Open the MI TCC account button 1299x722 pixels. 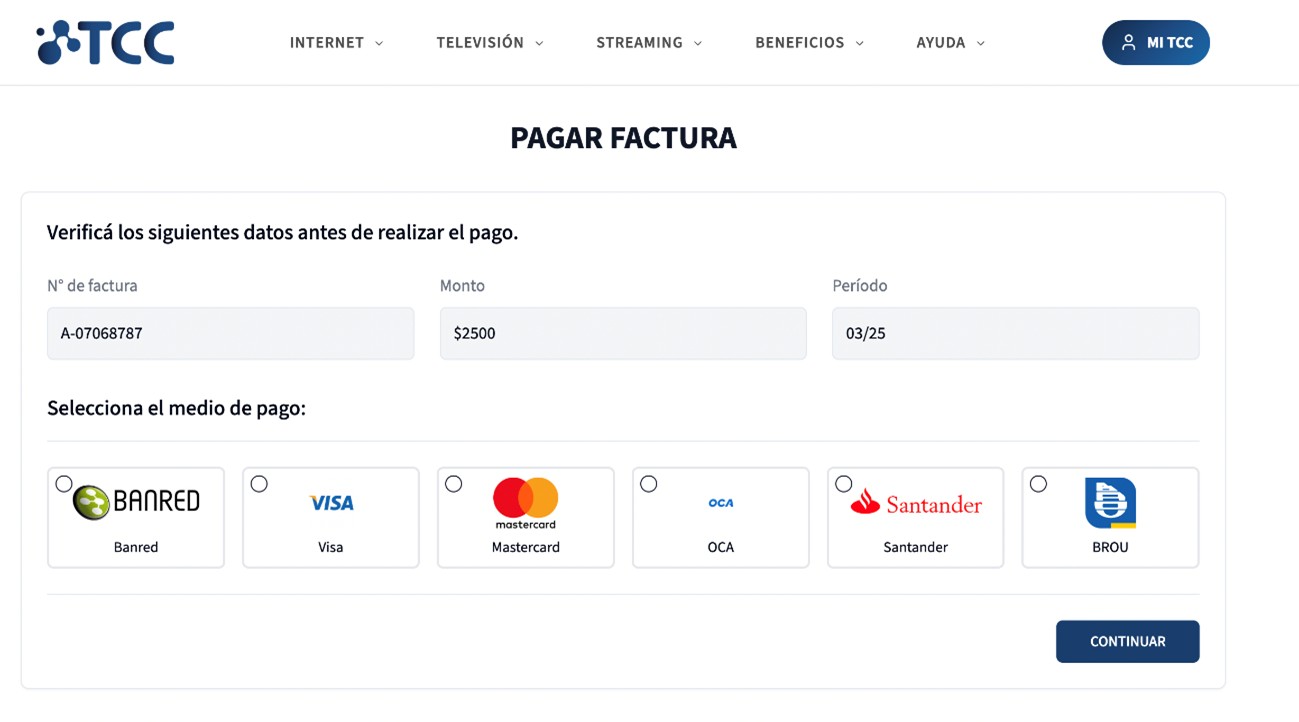1156,43
